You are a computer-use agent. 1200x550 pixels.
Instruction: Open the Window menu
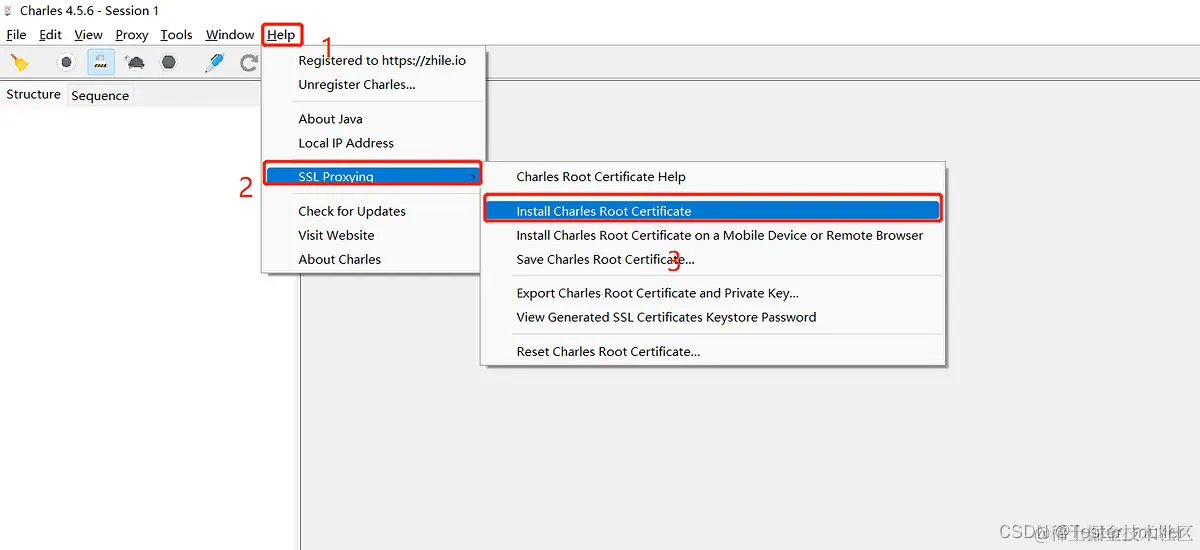click(x=230, y=35)
